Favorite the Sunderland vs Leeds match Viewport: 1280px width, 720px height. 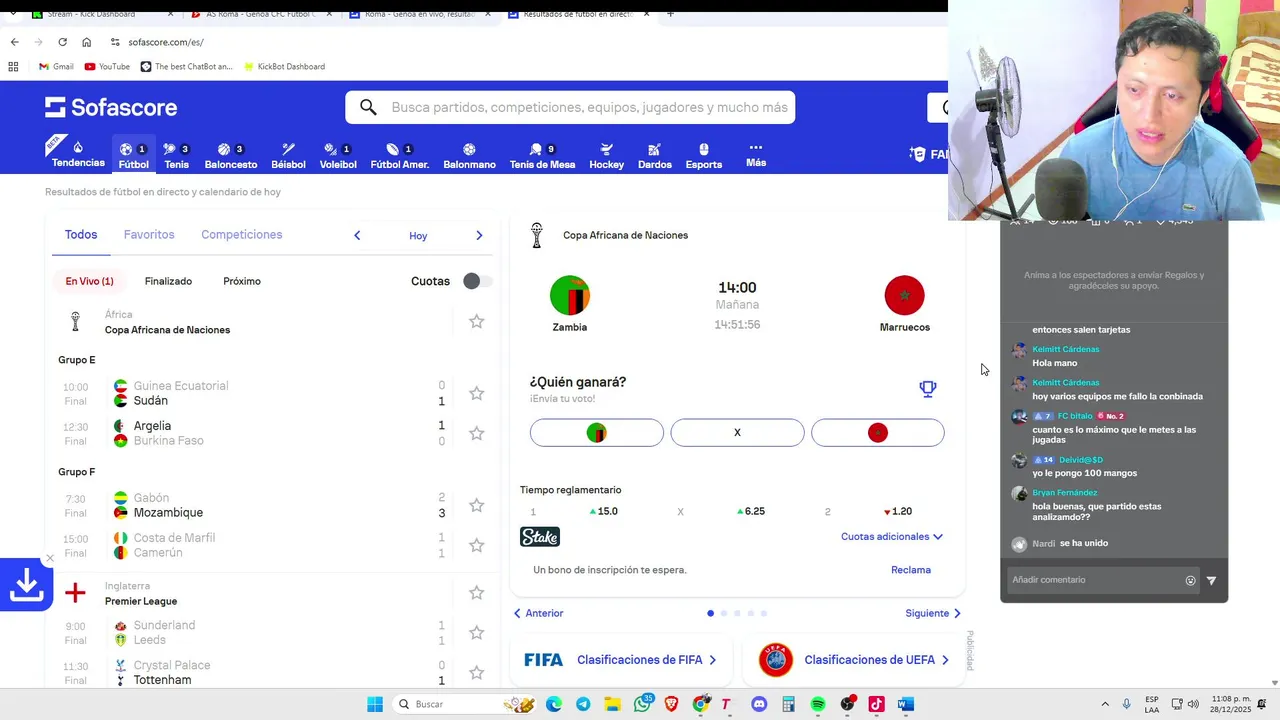(x=477, y=633)
